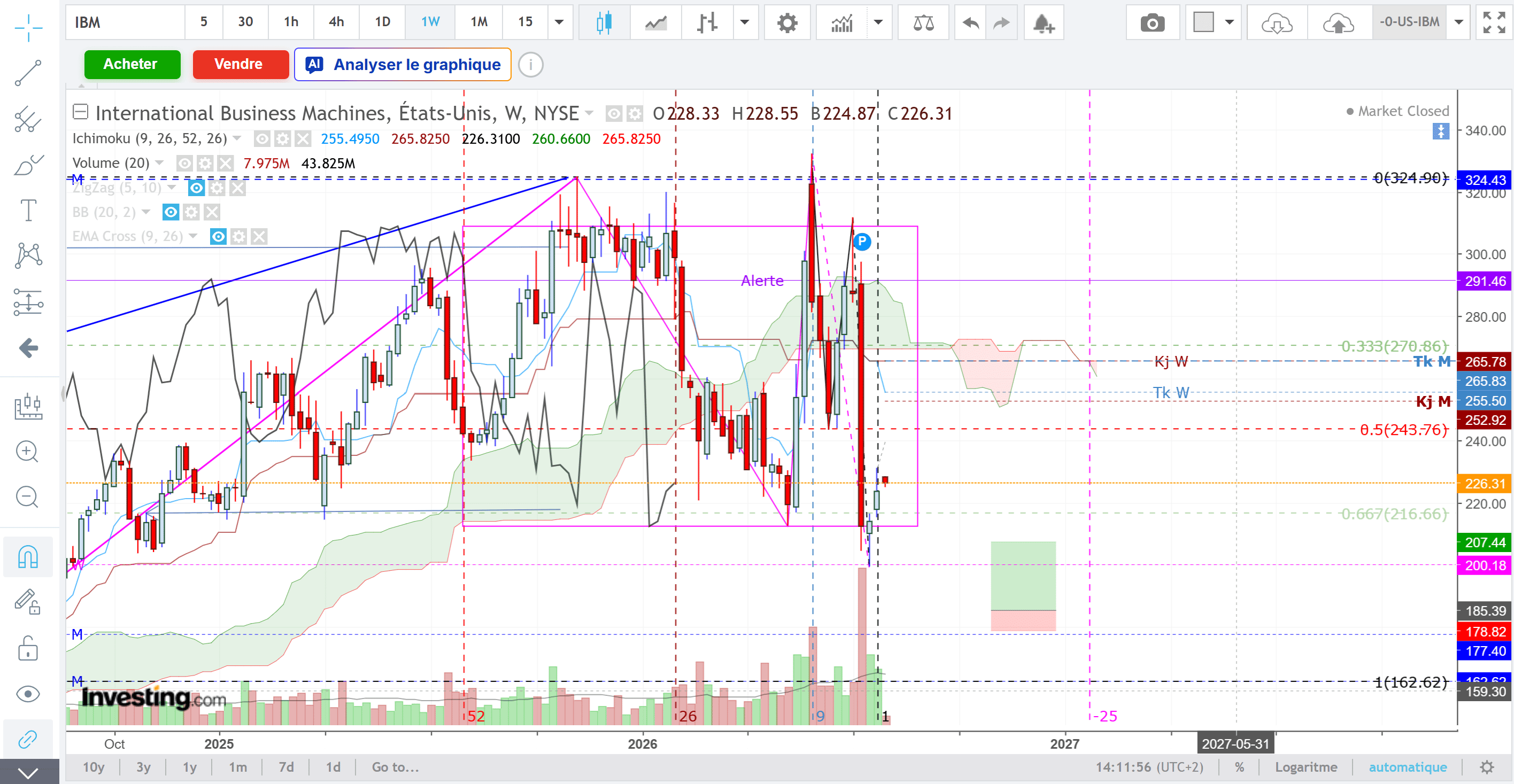The height and width of the screenshot is (784, 1514).
Task: Switch to area chart style
Action: (x=655, y=22)
